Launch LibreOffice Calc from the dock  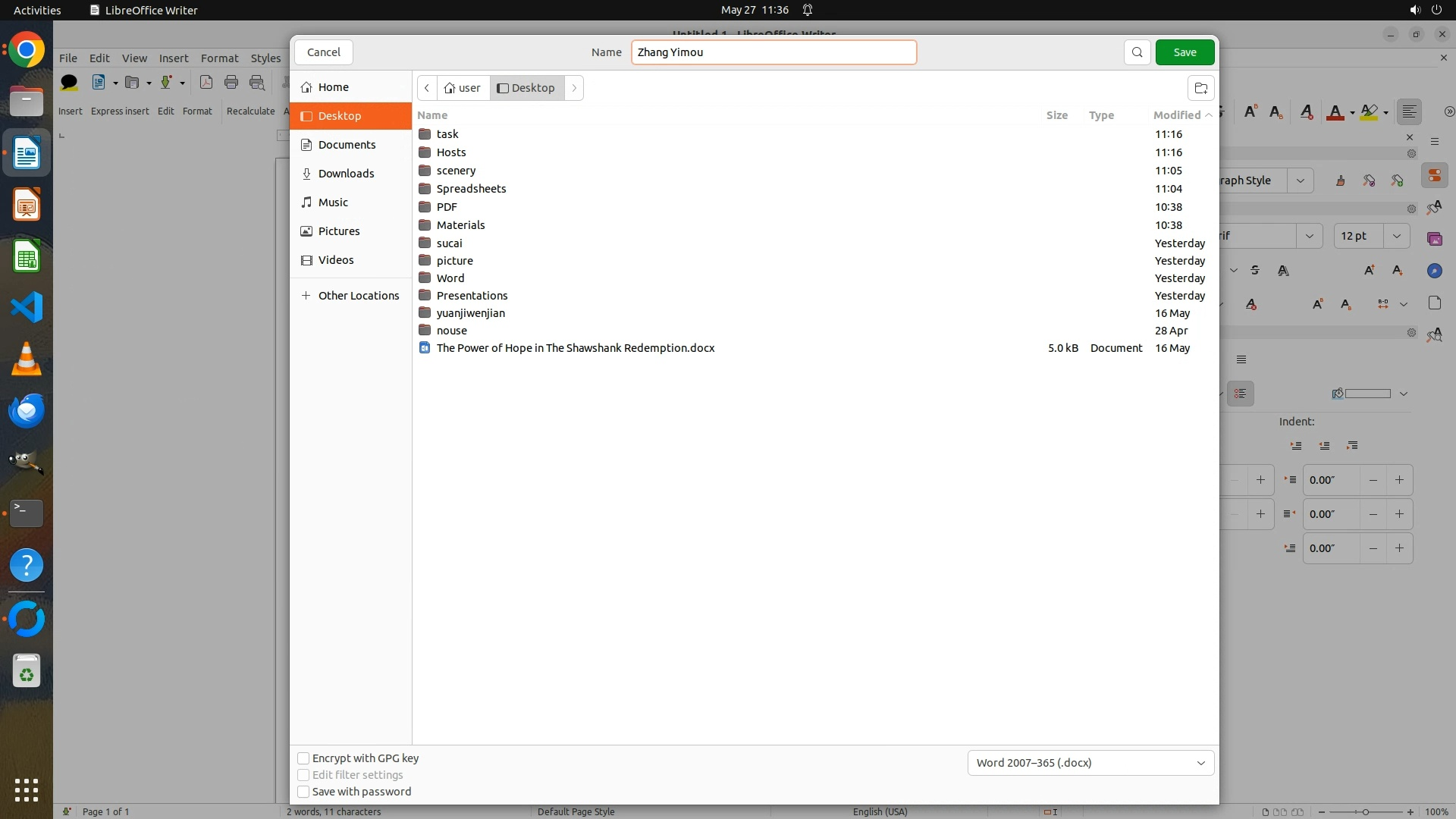pyautogui.click(x=27, y=257)
